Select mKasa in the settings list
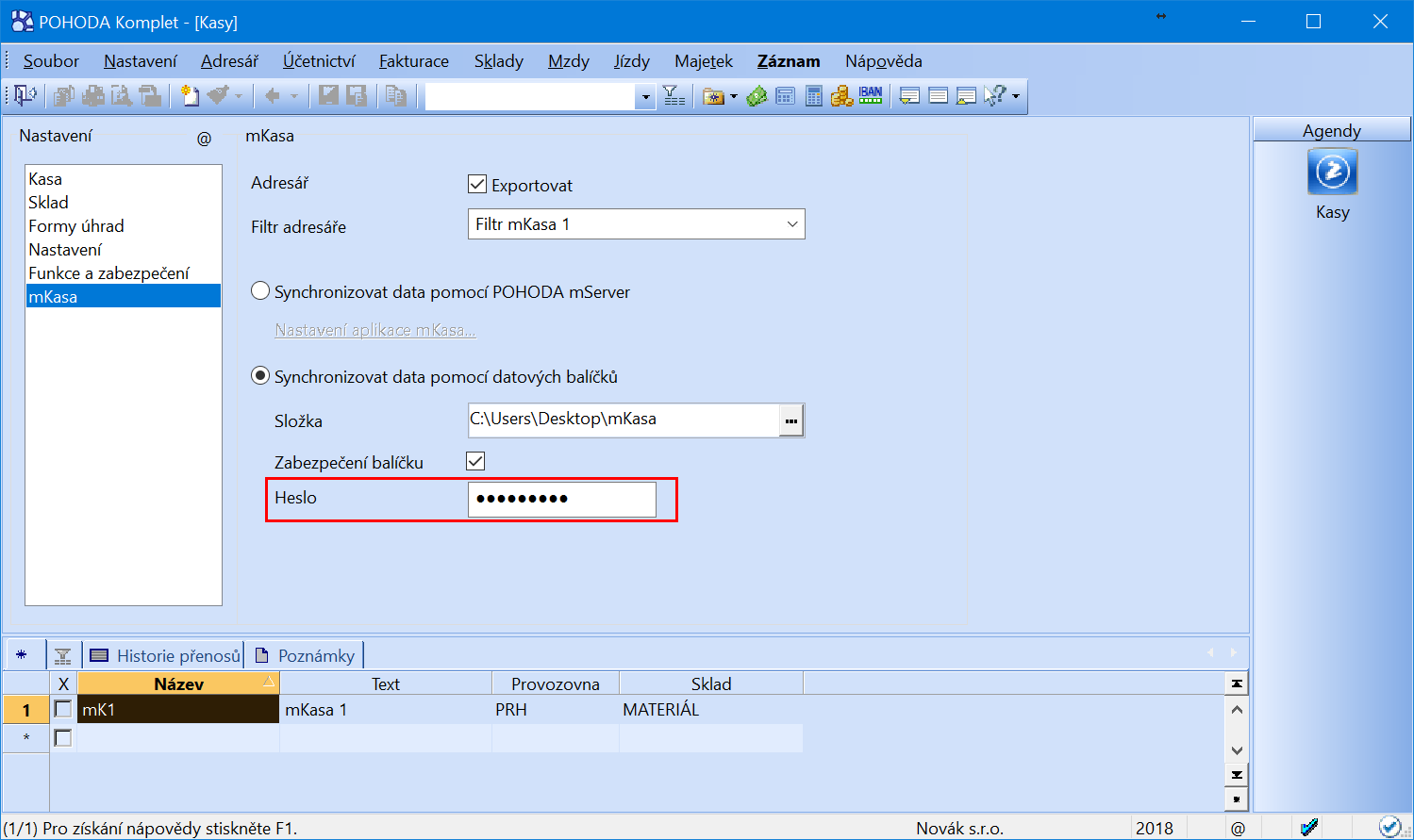The image size is (1414, 840). click(124, 296)
